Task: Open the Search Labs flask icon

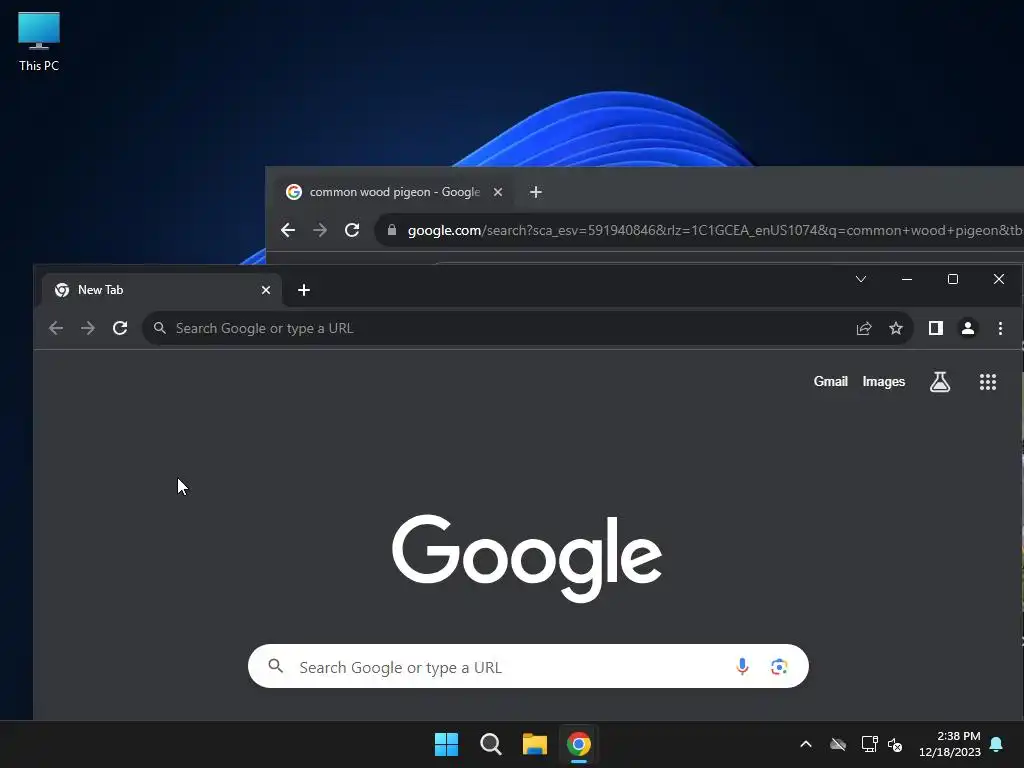Action: pyautogui.click(x=940, y=382)
